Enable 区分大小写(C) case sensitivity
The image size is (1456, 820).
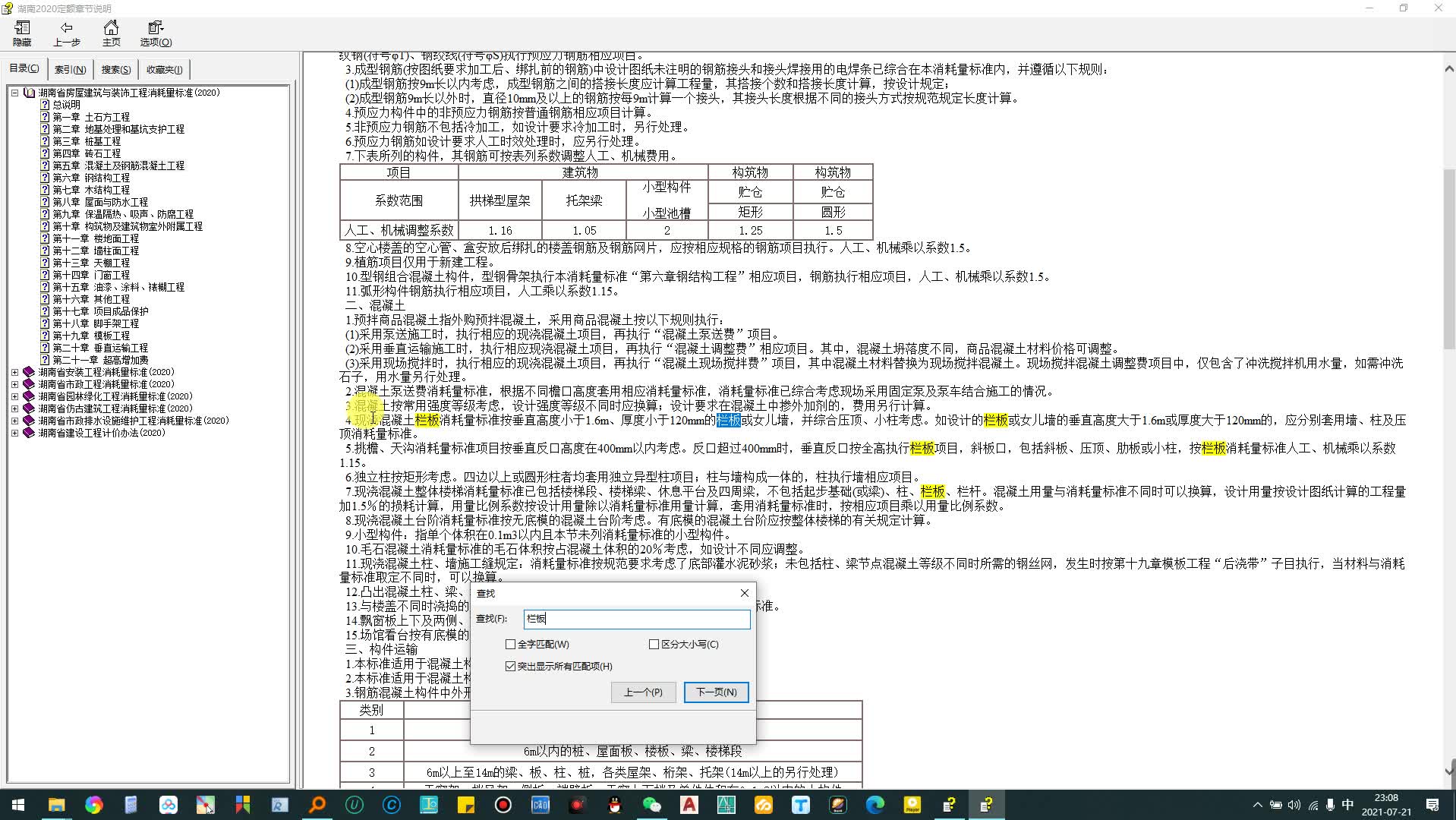654,644
